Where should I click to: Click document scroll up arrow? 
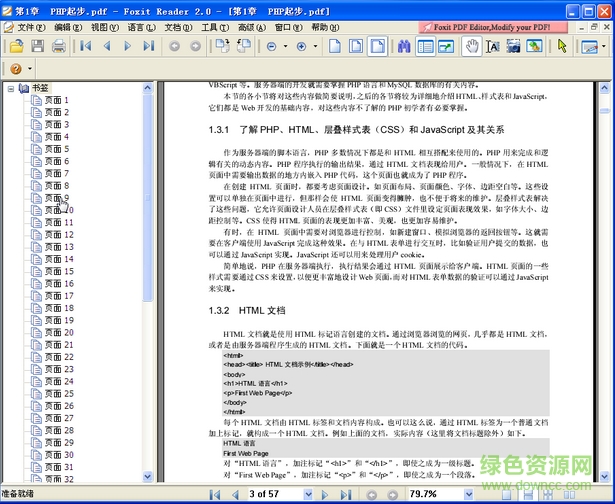[604, 87]
